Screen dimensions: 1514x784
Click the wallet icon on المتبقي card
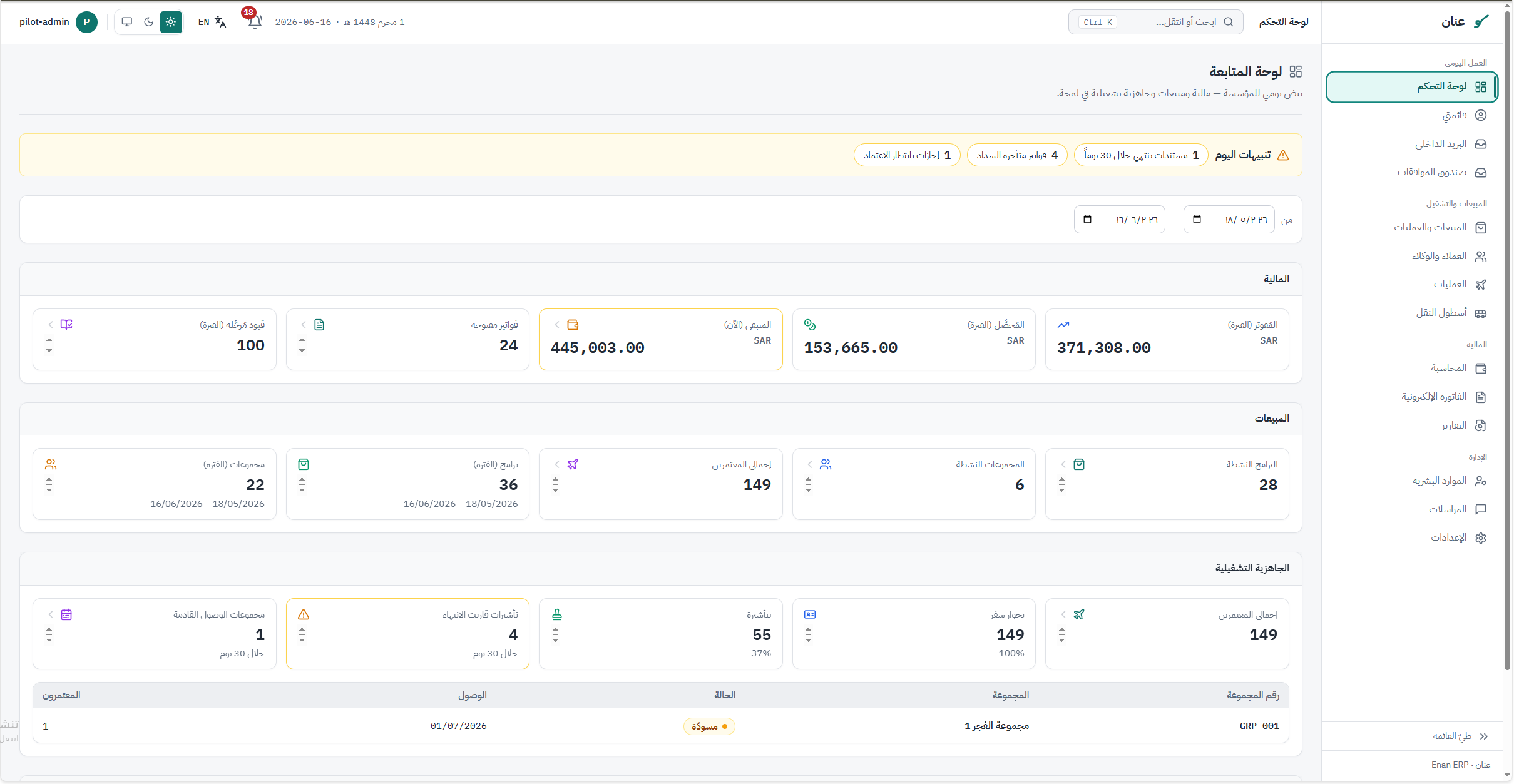coord(573,325)
